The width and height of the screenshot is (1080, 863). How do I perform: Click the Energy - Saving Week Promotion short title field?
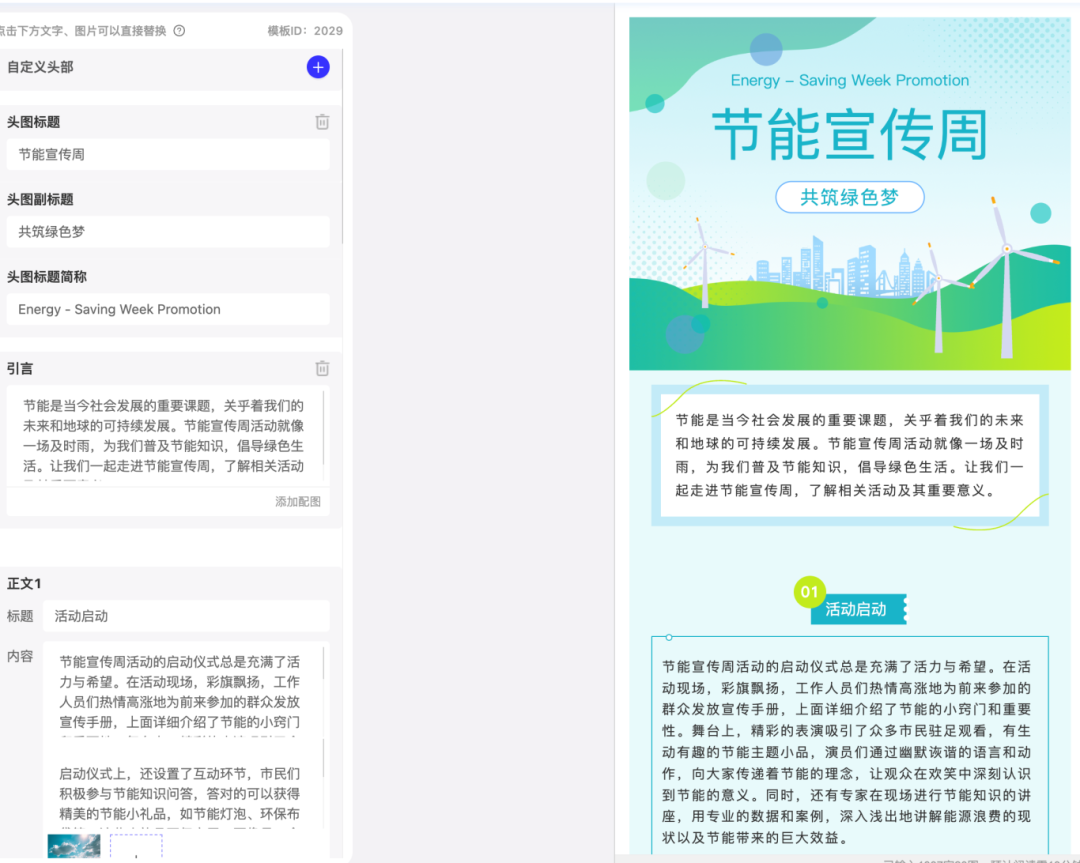click(168, 309)
